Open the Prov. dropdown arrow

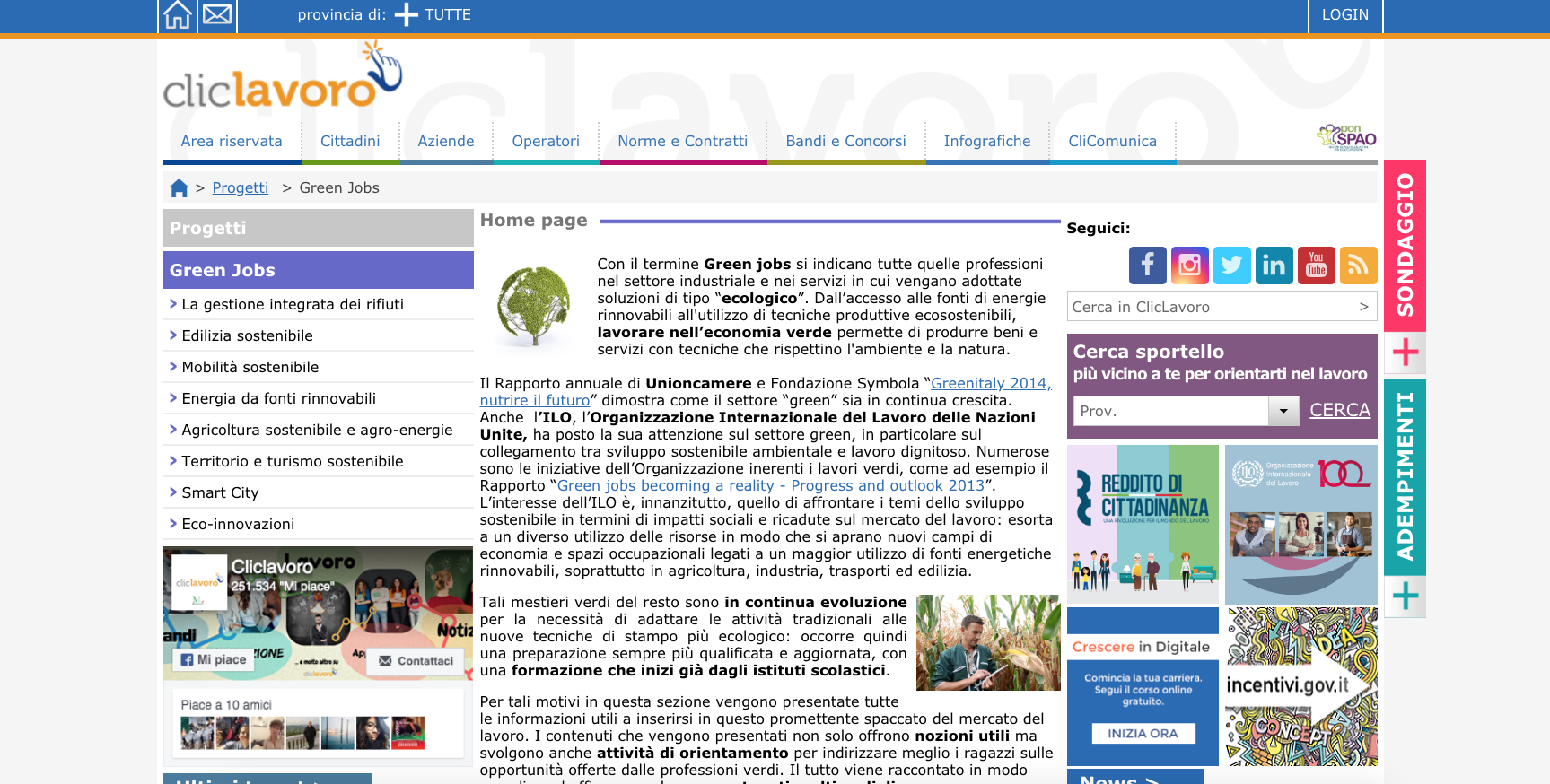(x=1283, y=411)
